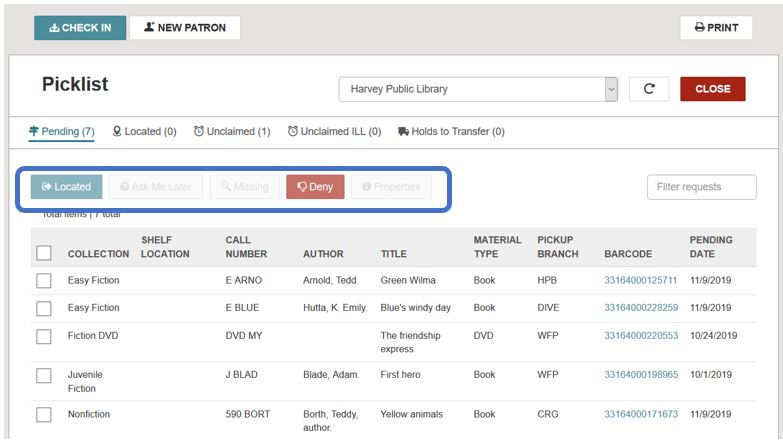Sort by the Pickup Branch column header
783x445 pixels.
[x=558, y=247]
